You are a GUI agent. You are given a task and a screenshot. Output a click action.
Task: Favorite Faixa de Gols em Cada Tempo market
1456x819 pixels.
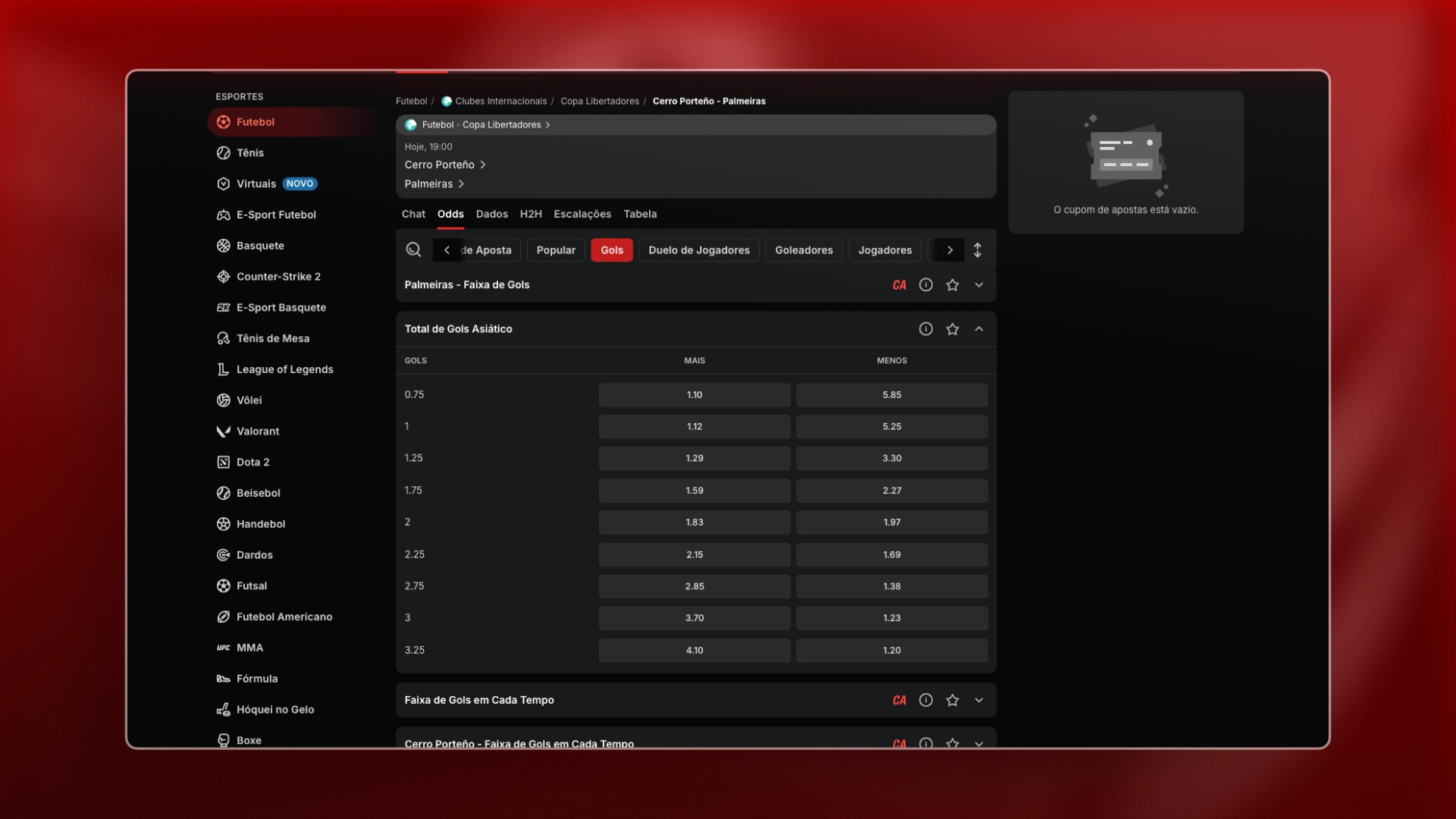(952, 701)
